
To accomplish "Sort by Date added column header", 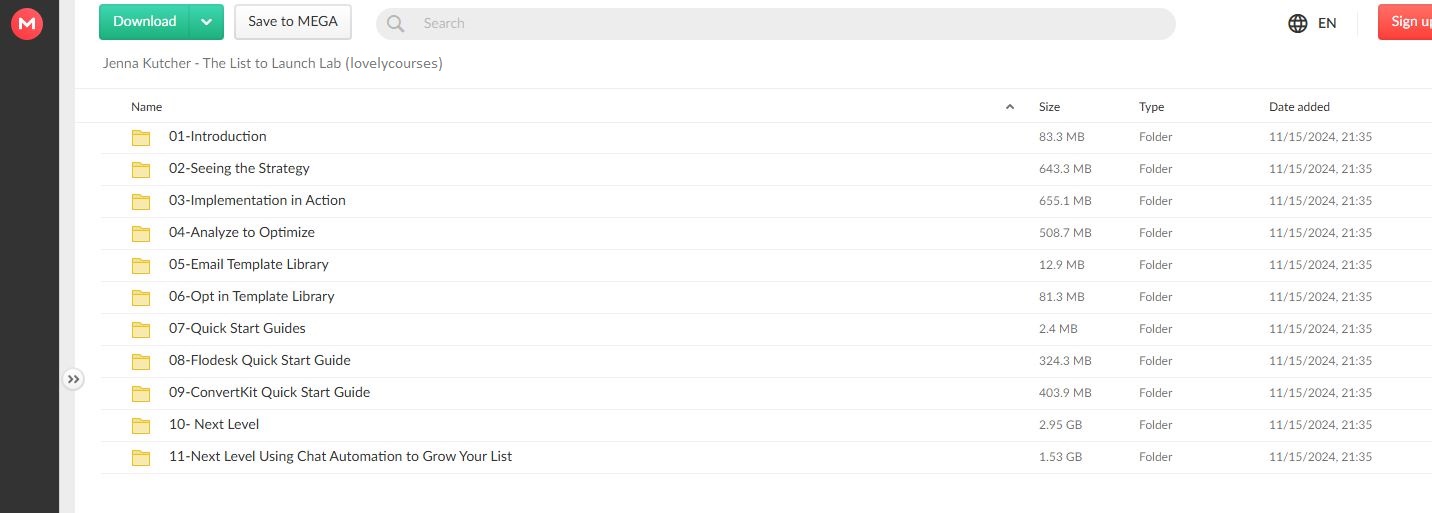I will point(1299,107).
